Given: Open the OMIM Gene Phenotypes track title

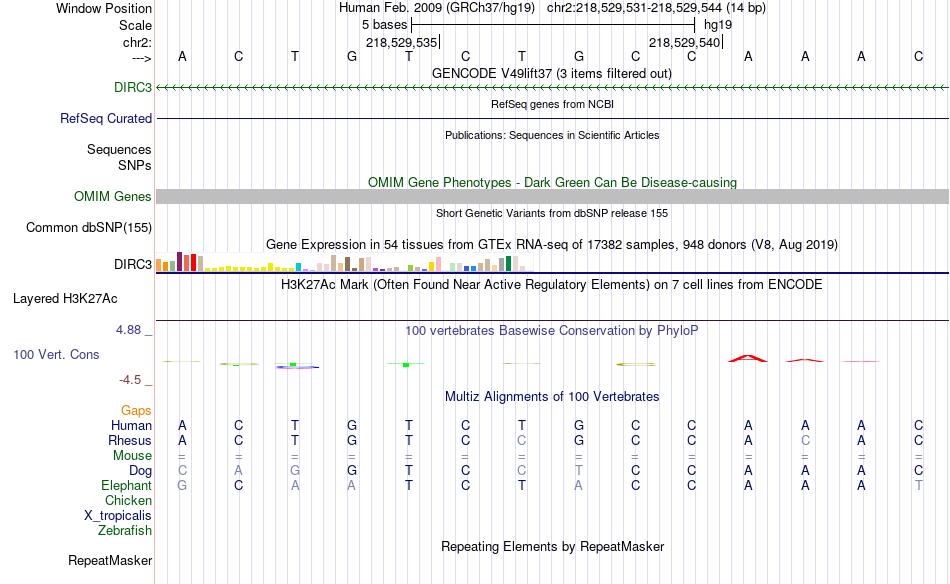Looking at the screenshot, I should [552, 182].
